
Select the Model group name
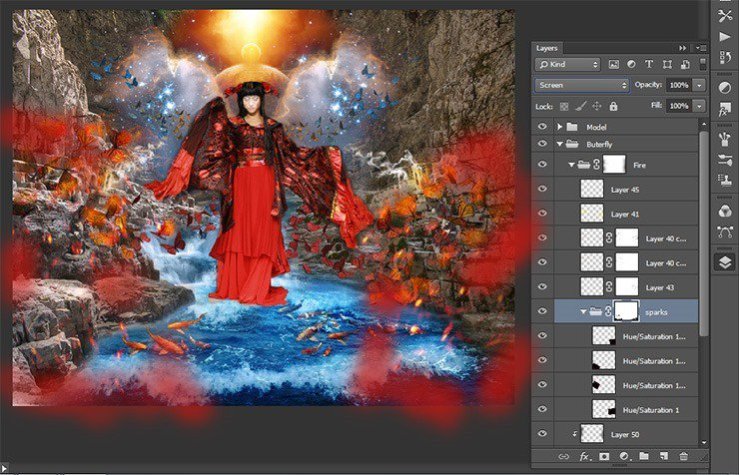point(596,127)
